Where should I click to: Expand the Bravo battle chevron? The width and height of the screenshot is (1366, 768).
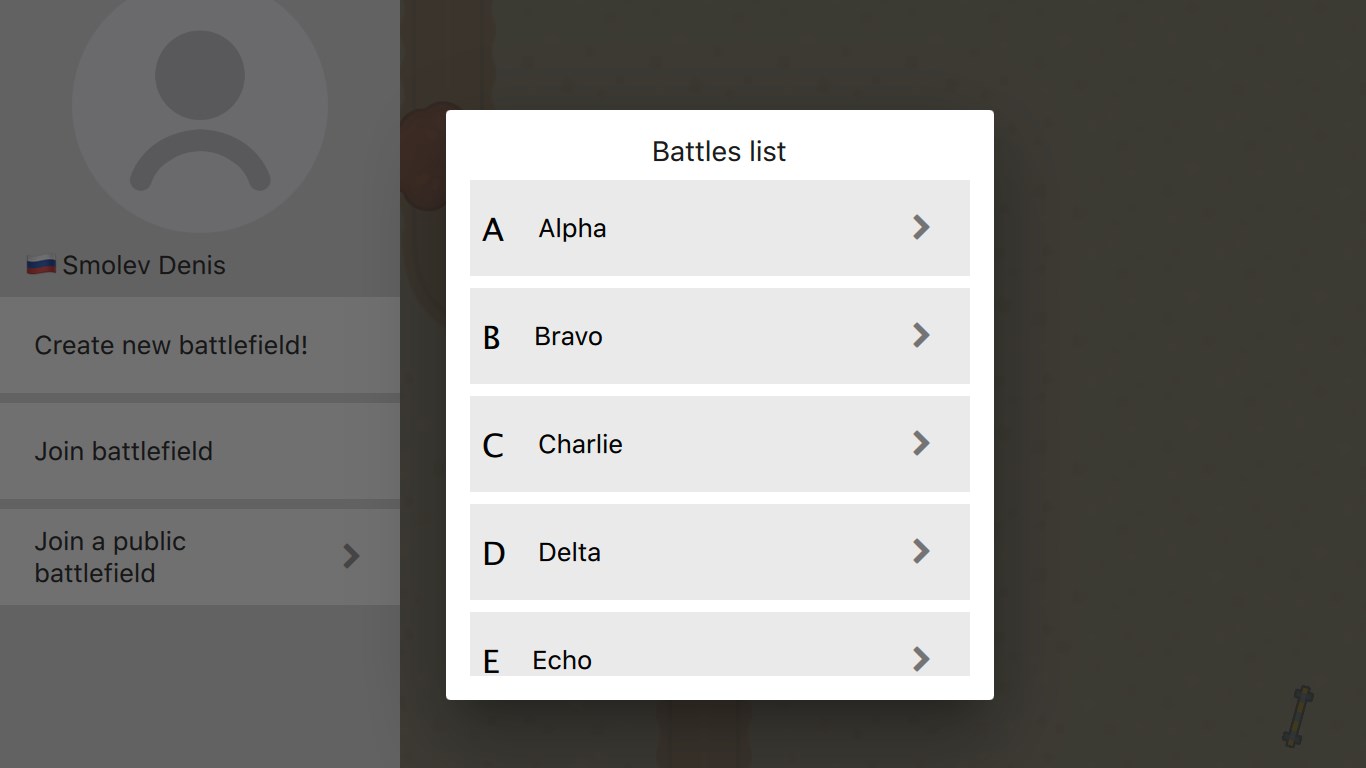pyautogui.click(x=921, y=336)
